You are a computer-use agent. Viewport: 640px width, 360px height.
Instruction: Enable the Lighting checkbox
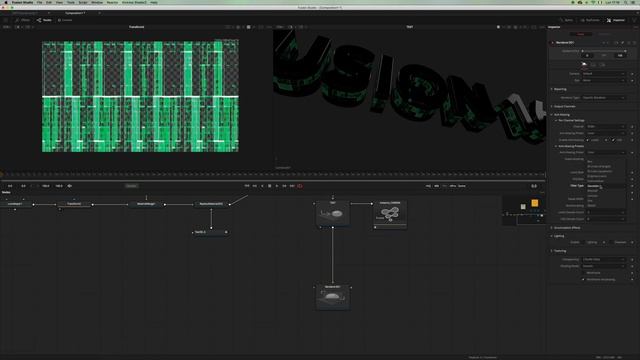584,242
